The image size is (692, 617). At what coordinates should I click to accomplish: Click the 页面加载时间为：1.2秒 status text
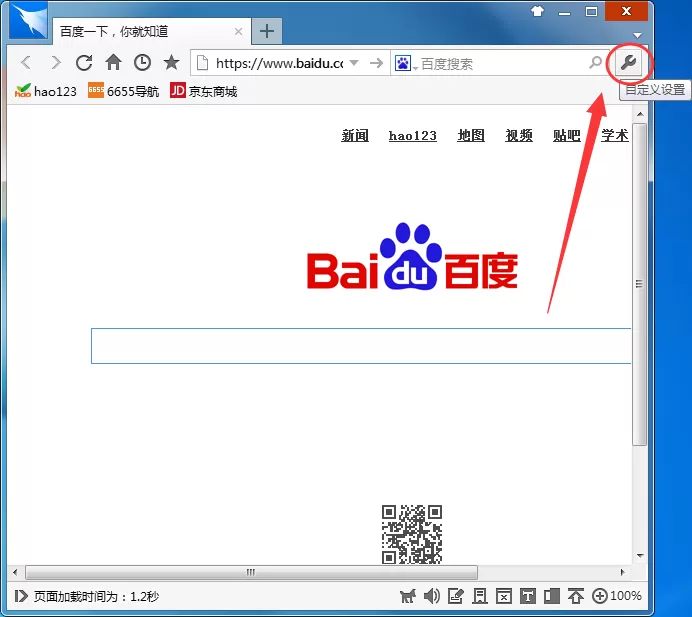pyautogui.click(x=96, y=596)
